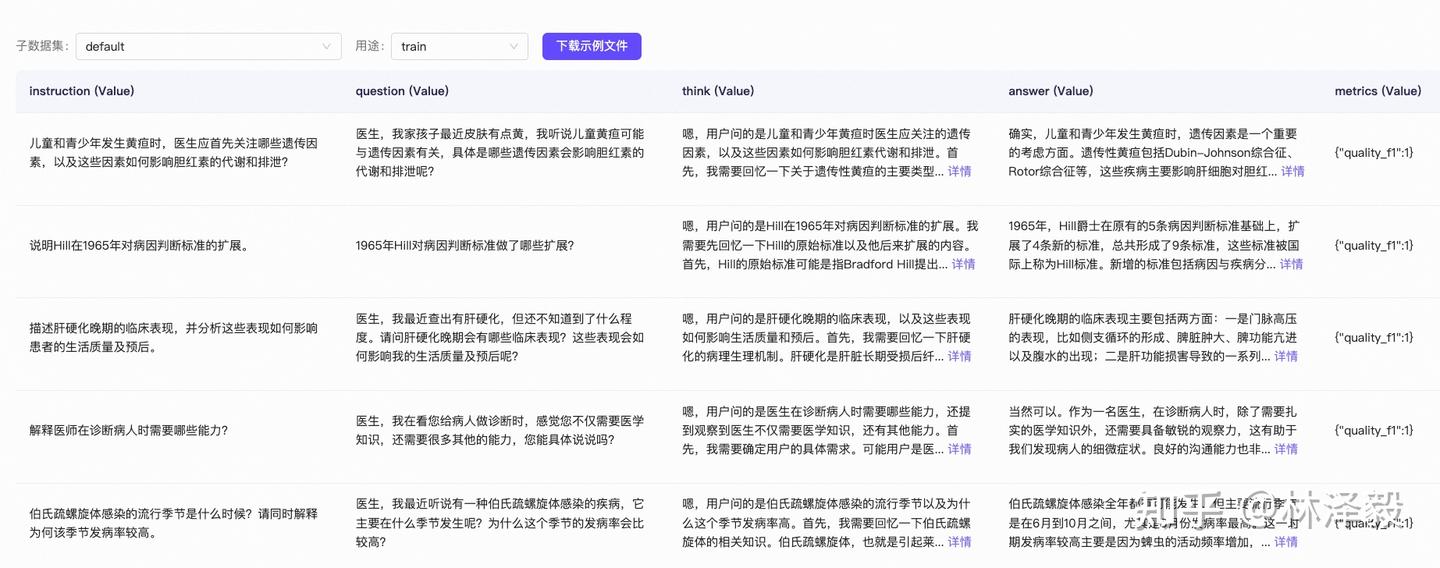1440x568 pixels.
Task: Select instruction text 解释医师在诊断病人时需要哪些能力
Action: coord(129,431)
